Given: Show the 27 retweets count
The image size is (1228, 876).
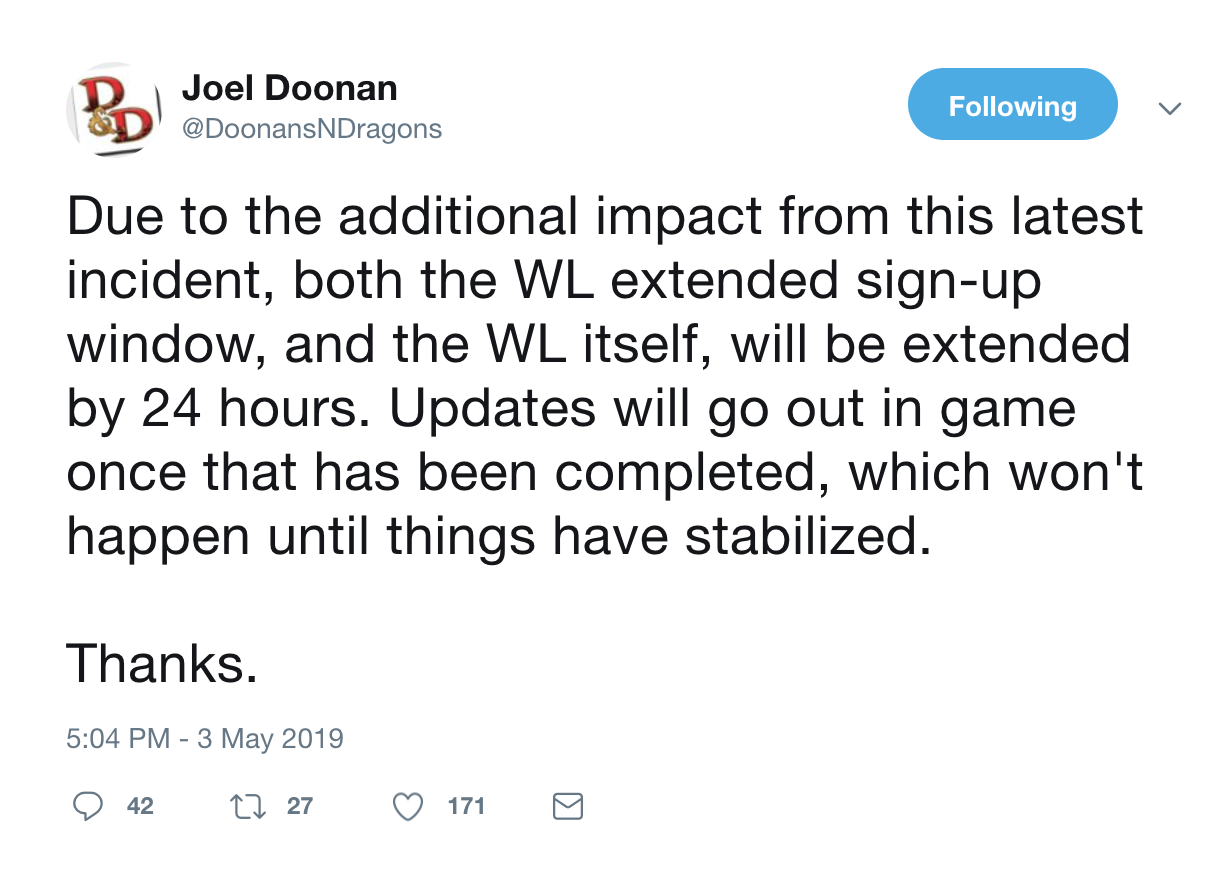Looking at the screenshot, I should coord(300,806).
